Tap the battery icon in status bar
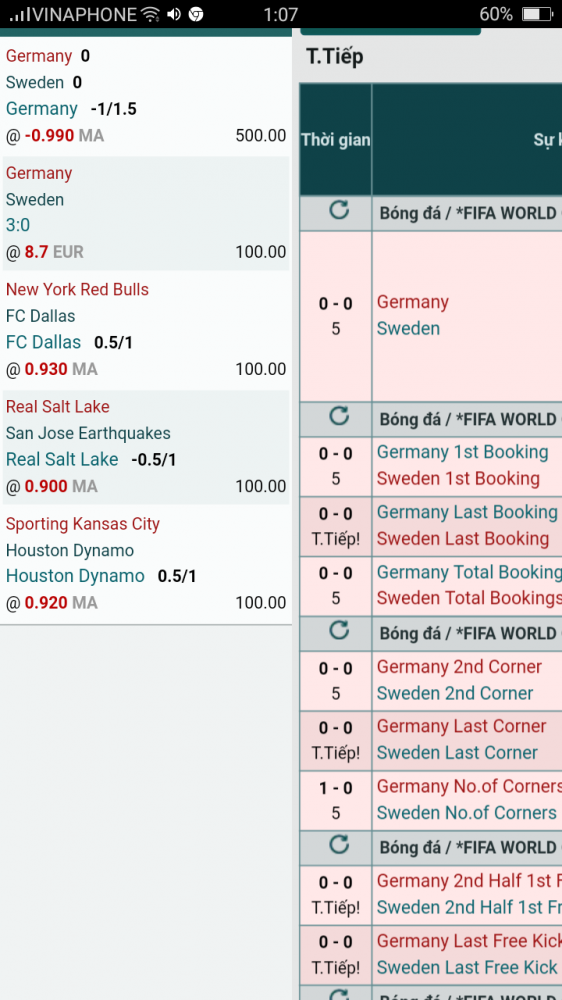 [536, 14]
